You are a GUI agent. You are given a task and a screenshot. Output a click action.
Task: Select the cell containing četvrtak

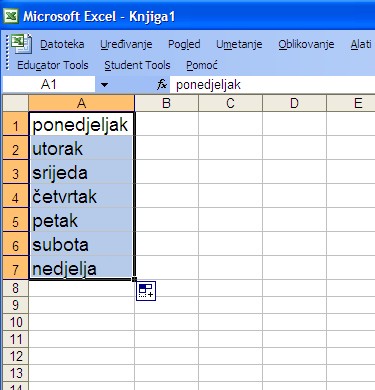[x=81, y=197]
